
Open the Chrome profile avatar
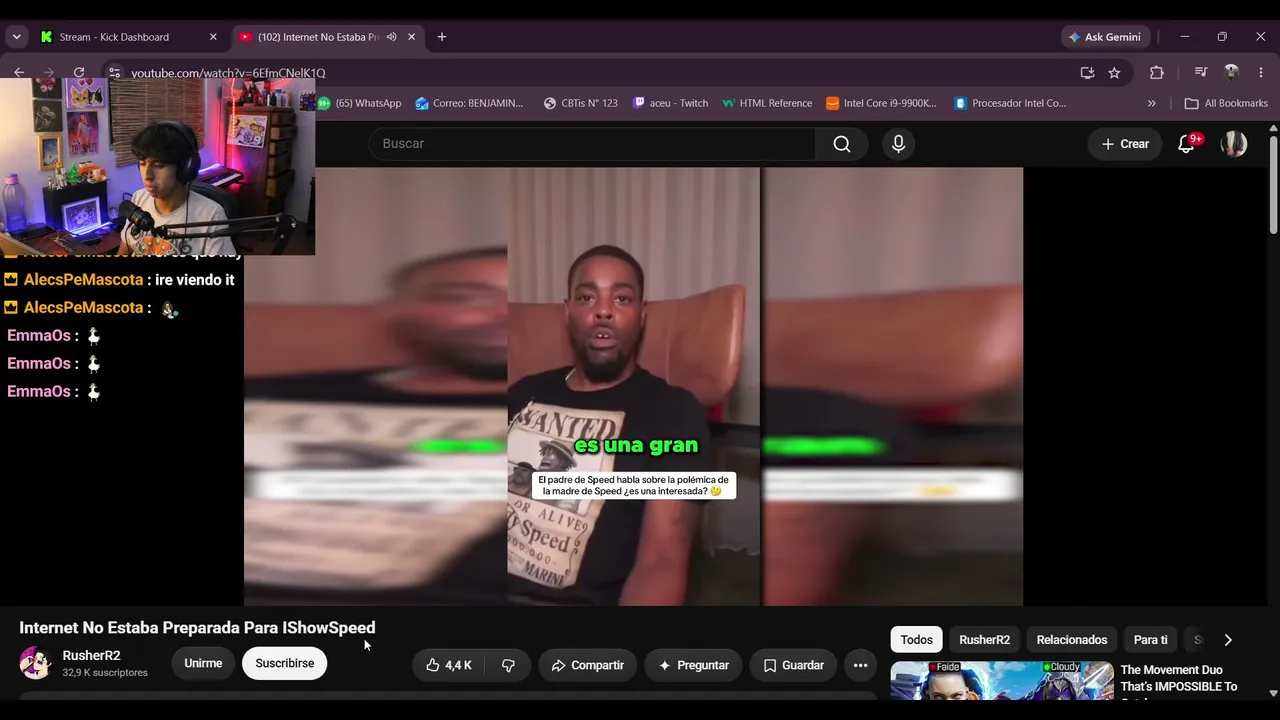point(1232,73)
